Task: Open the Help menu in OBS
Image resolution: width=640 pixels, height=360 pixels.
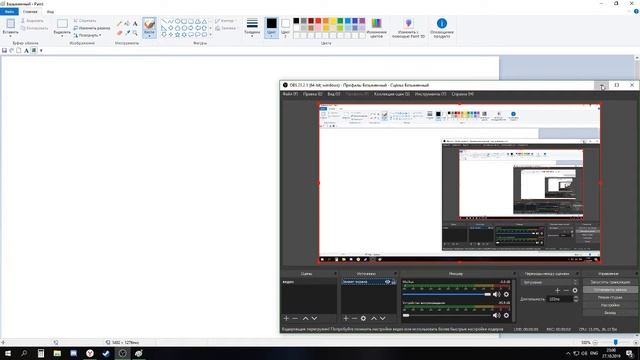Action: click(x=462, y=94)
